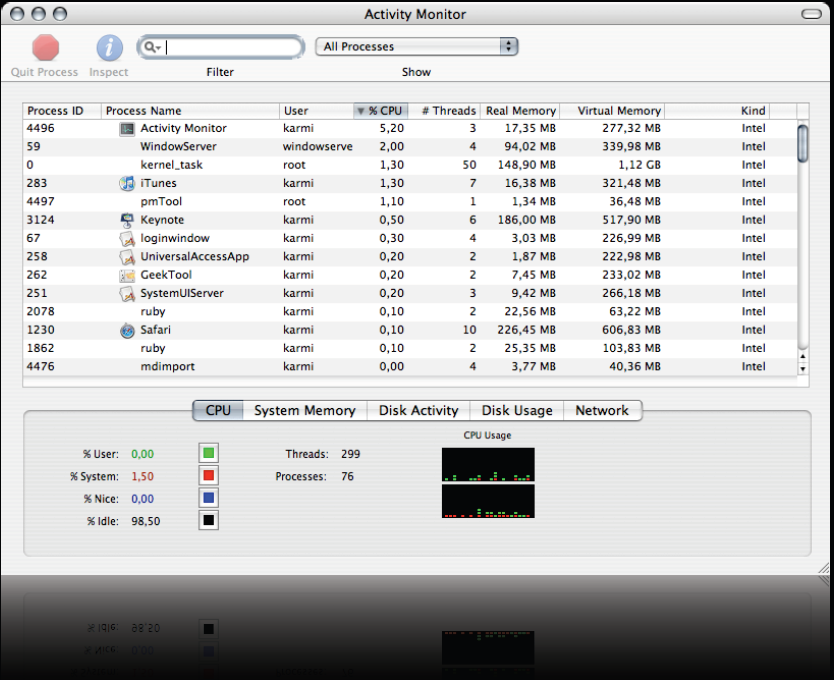Screen dimensions: 834x680
Task: Sort by Kind column header
Action: [717, 111]
